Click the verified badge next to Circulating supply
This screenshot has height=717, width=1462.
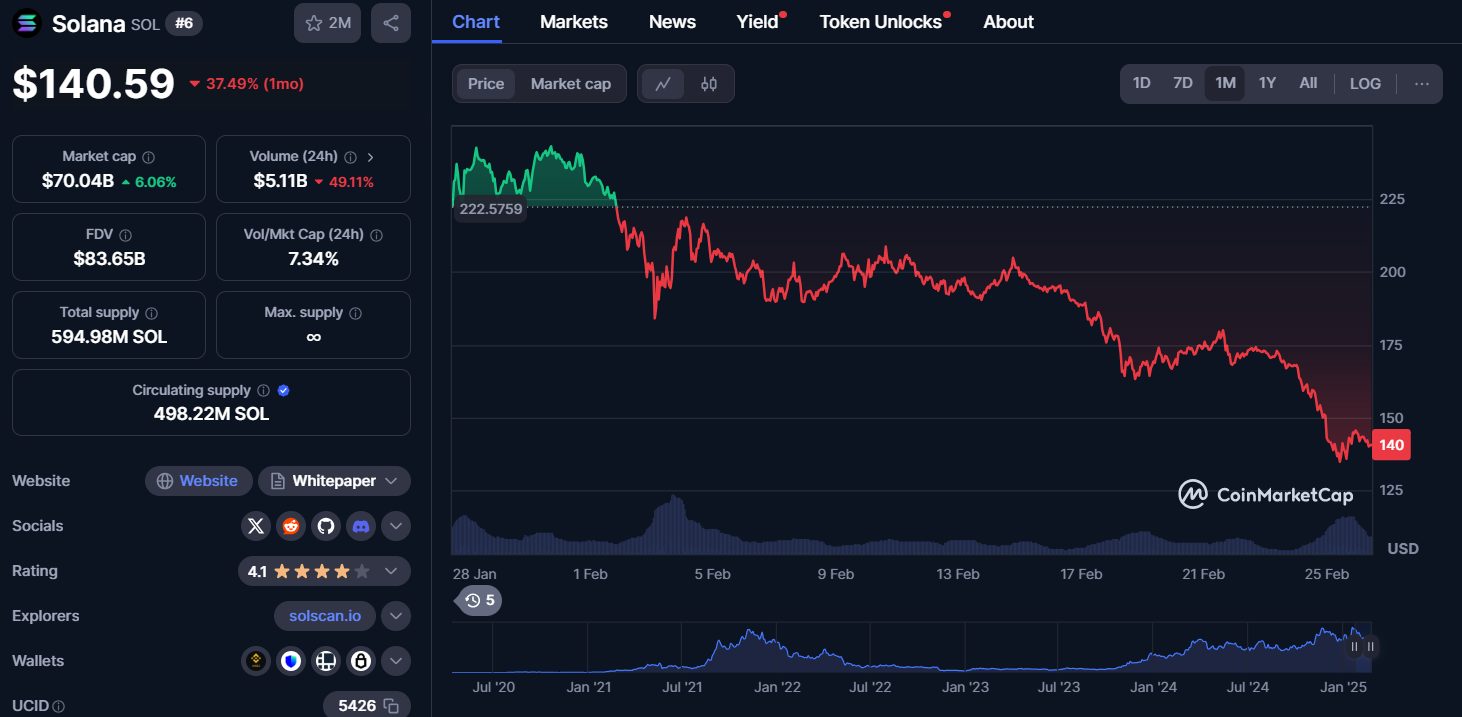tap(283, 391)
